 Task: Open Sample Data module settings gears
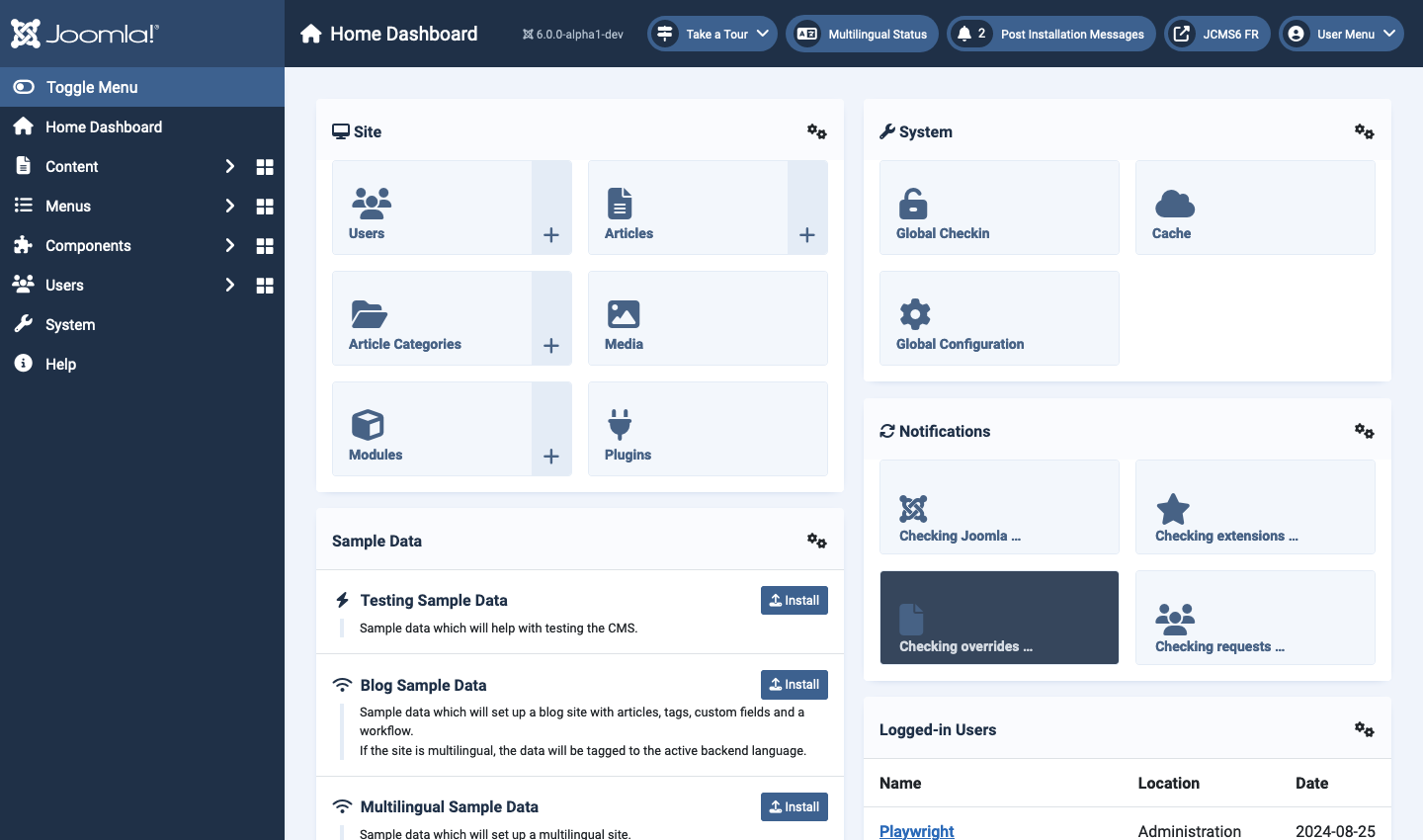coord(816,541)
